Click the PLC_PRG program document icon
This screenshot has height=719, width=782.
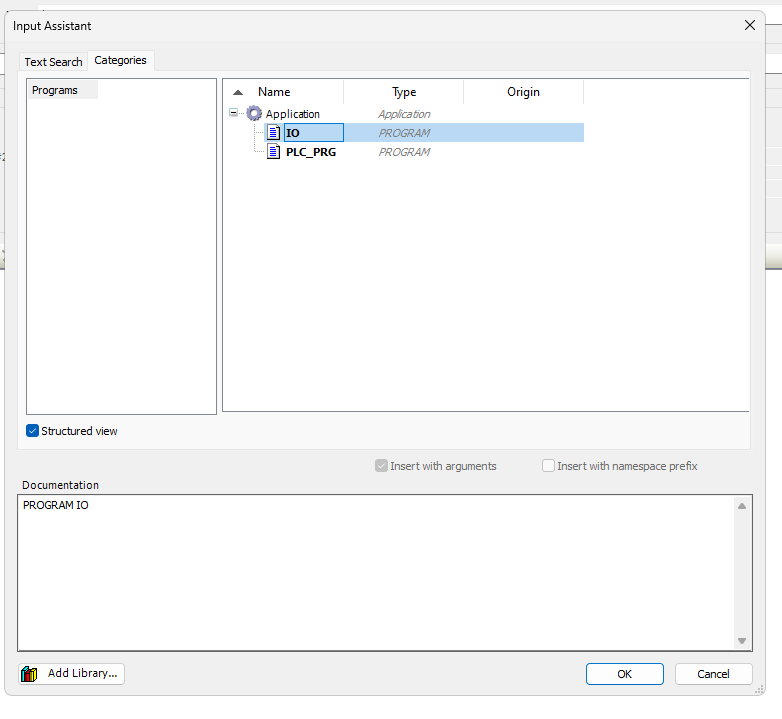(273, 152)
